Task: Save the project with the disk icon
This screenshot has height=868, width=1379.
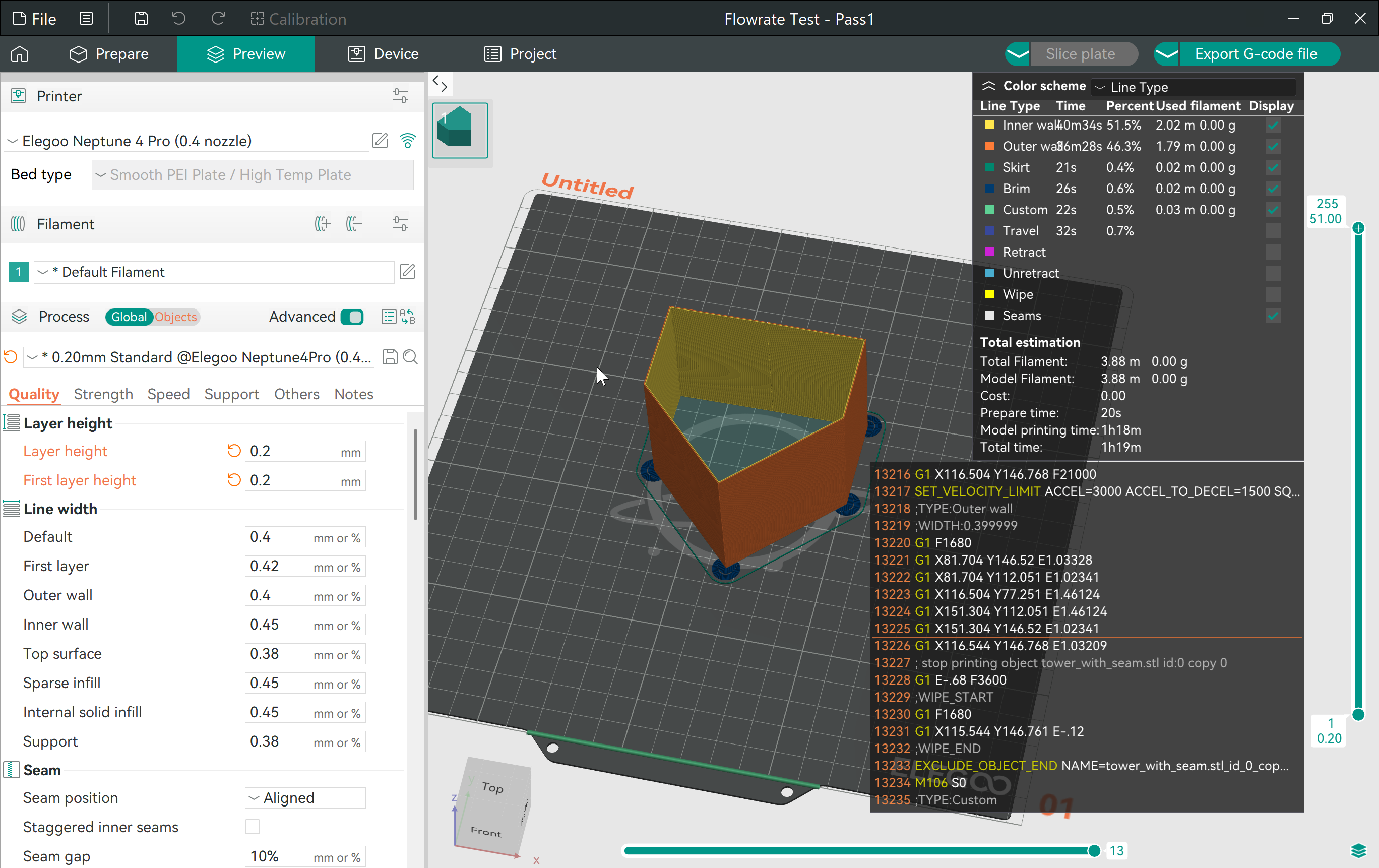Action: click(x=142, y=19)
